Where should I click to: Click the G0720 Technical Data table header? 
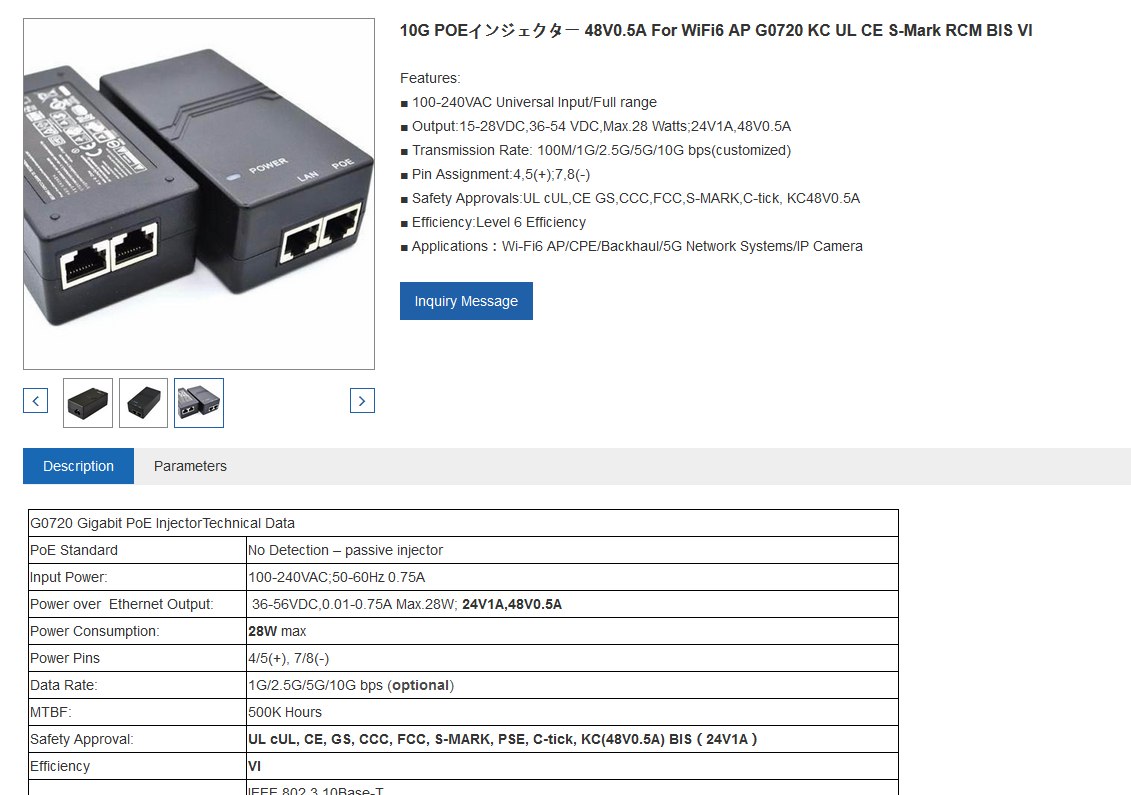463,523
